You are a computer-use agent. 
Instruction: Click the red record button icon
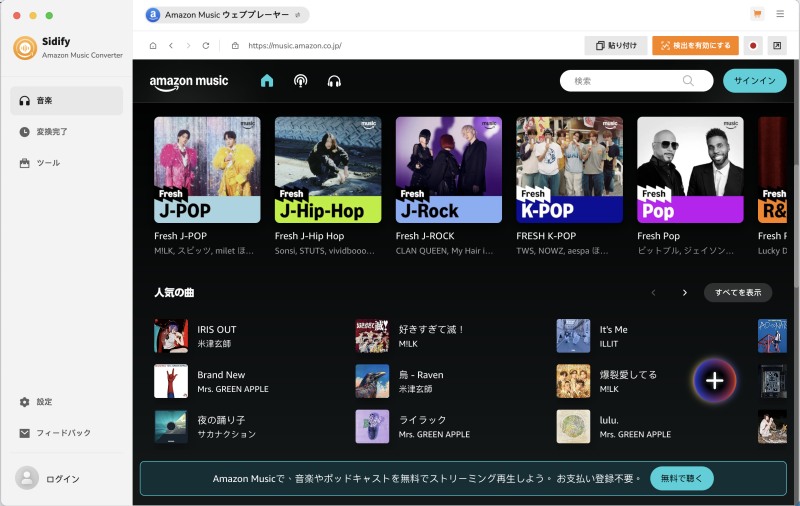(x=753, y=45)
